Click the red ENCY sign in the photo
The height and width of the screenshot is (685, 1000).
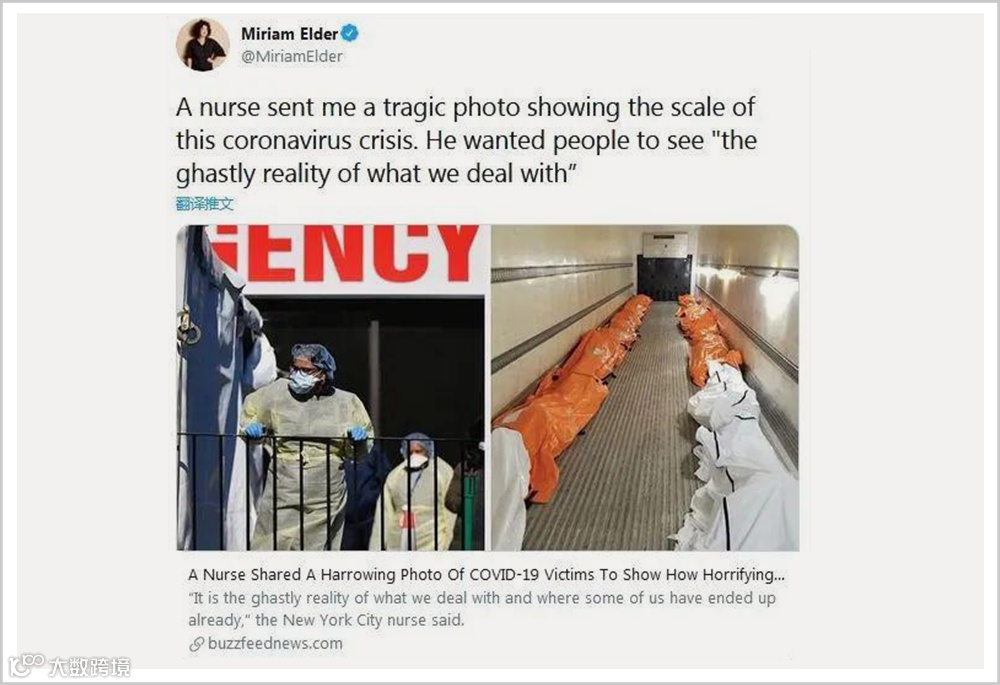[x=346, y=253]
